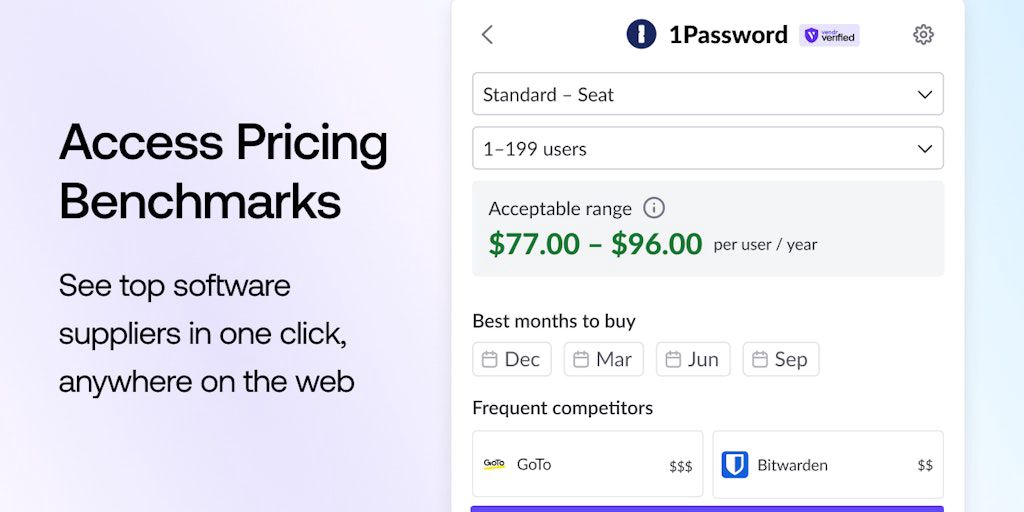Screen dimensions: 1024x512
Task: Open the Bitwarden competitor card
Action: click(827, 464)
